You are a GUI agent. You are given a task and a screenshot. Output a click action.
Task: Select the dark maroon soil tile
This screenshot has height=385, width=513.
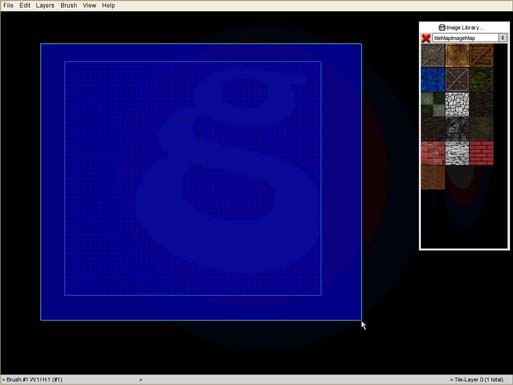pos(433,129)
